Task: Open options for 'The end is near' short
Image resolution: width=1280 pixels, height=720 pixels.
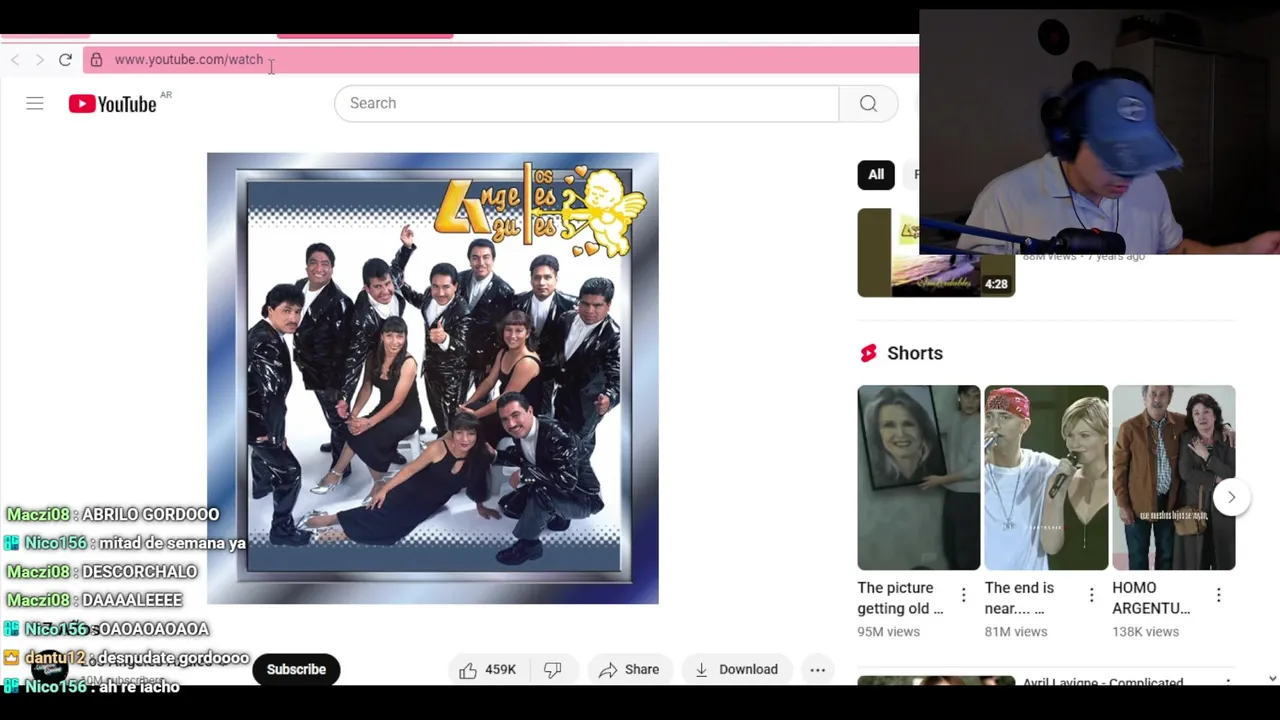Action: click(1091, 595)
